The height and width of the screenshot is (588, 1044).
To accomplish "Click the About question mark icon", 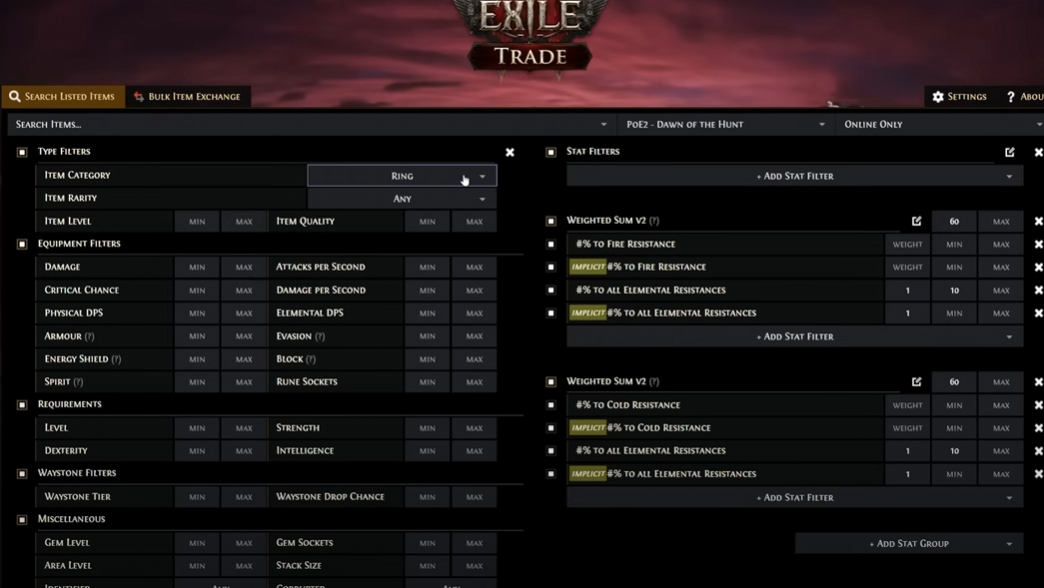I will point(1013,96).
